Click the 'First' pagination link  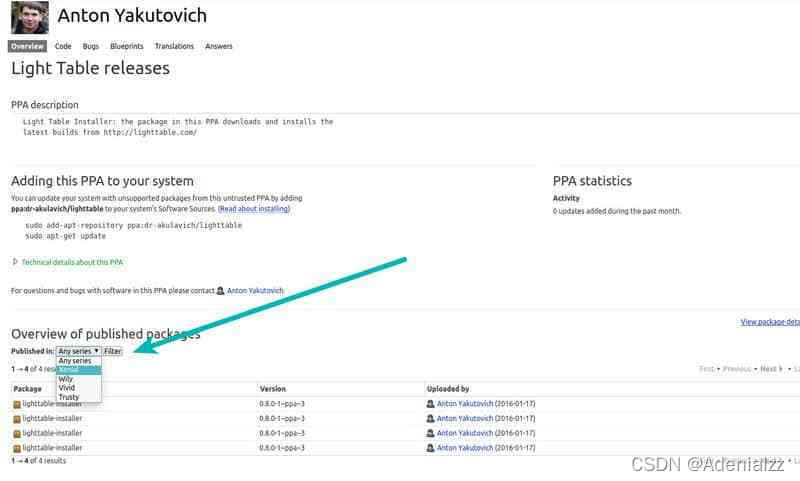tap(707, 369)
